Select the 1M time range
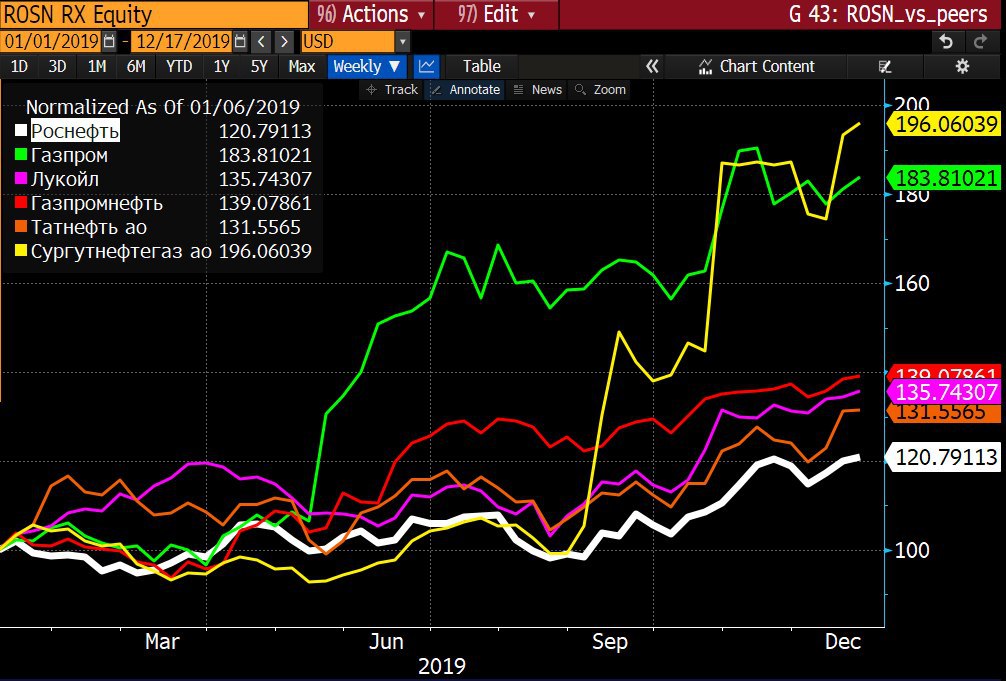 click(97, 66)
